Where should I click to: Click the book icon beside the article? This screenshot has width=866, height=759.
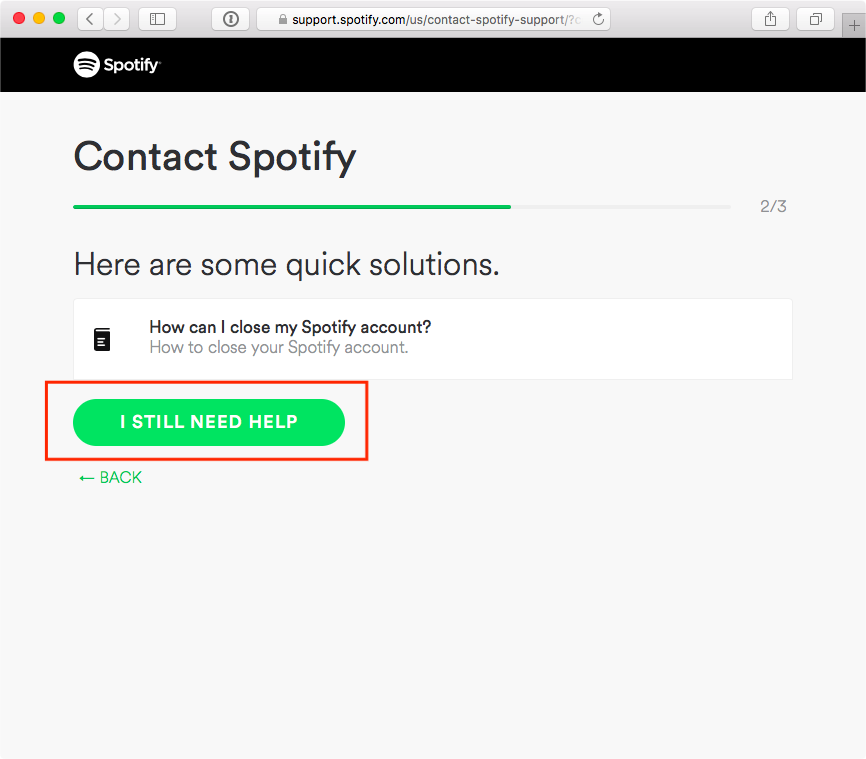(x=102, y=339)
